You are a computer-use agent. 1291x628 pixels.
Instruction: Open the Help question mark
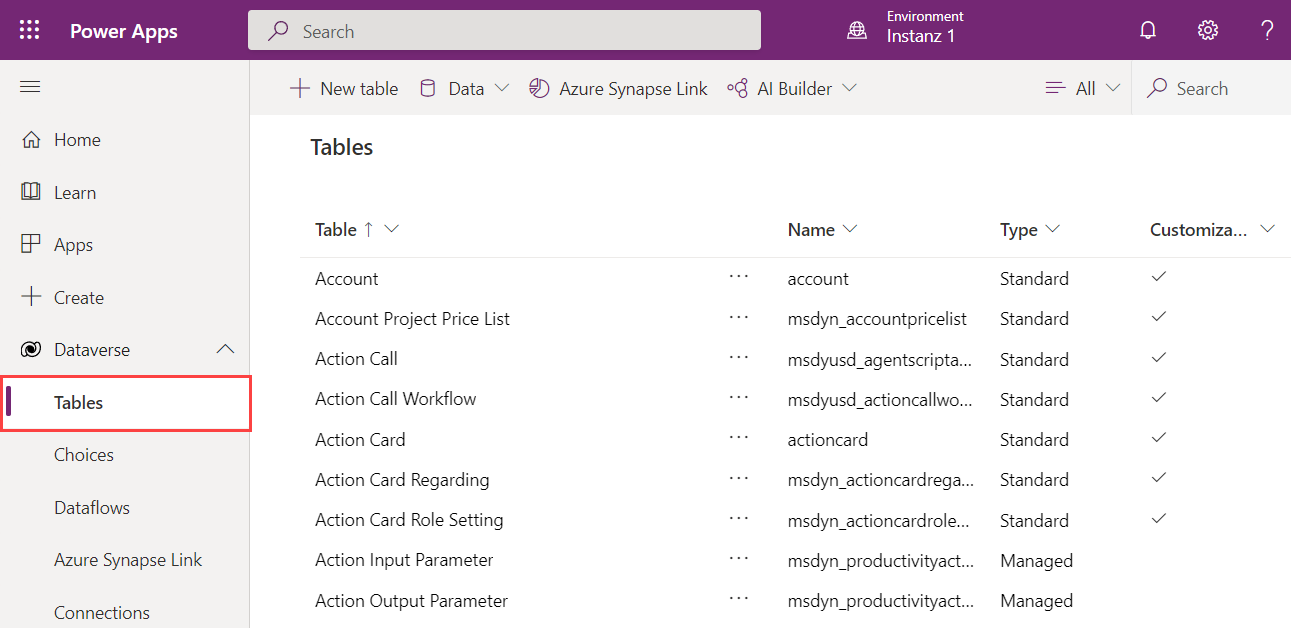[1267, 30]
